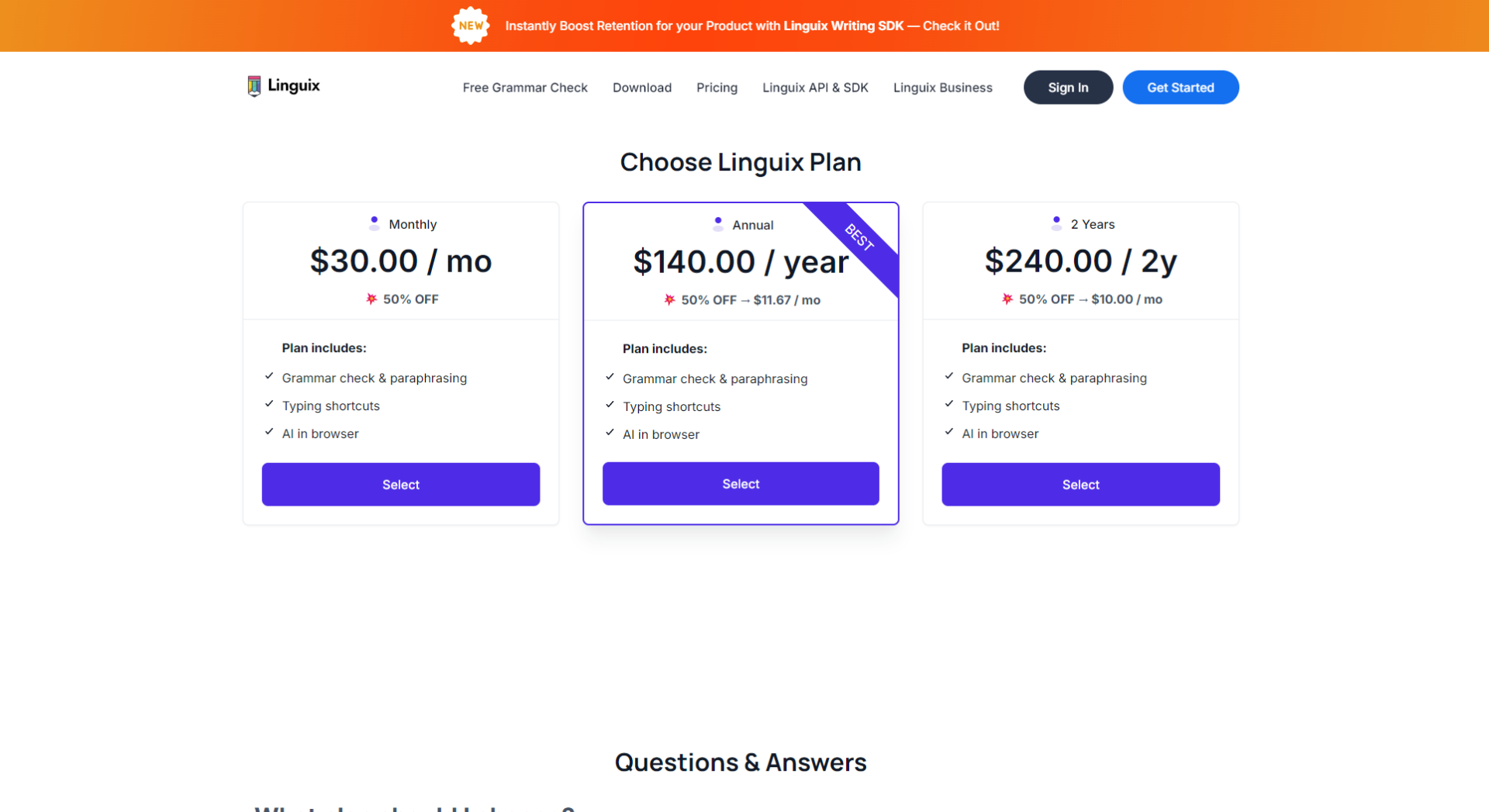Click the Monthly plan discount star icon
This screenshot has width=1489, height=812.
371,299
